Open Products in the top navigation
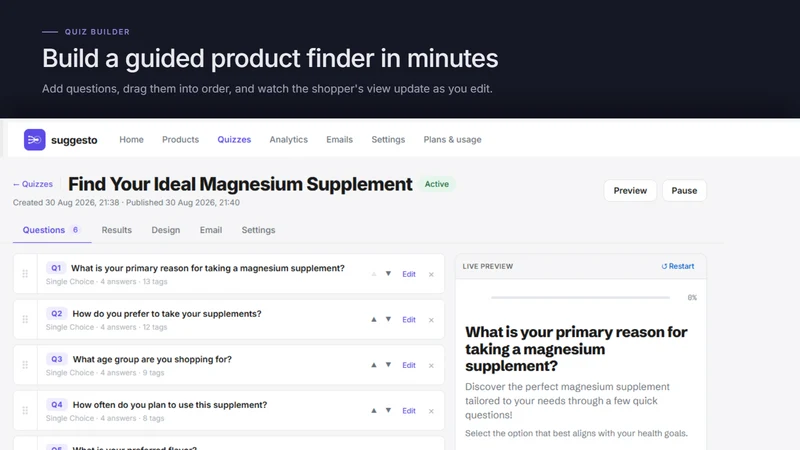The width and height of the screenshot is (800, 450). click(181, 139)
